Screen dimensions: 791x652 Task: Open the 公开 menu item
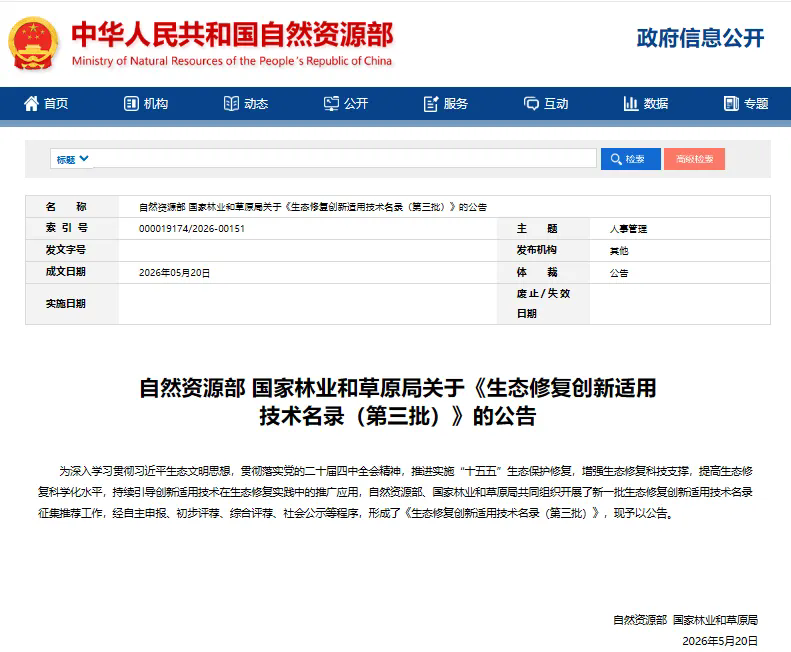pyautogui.click(x=346, y=103)
